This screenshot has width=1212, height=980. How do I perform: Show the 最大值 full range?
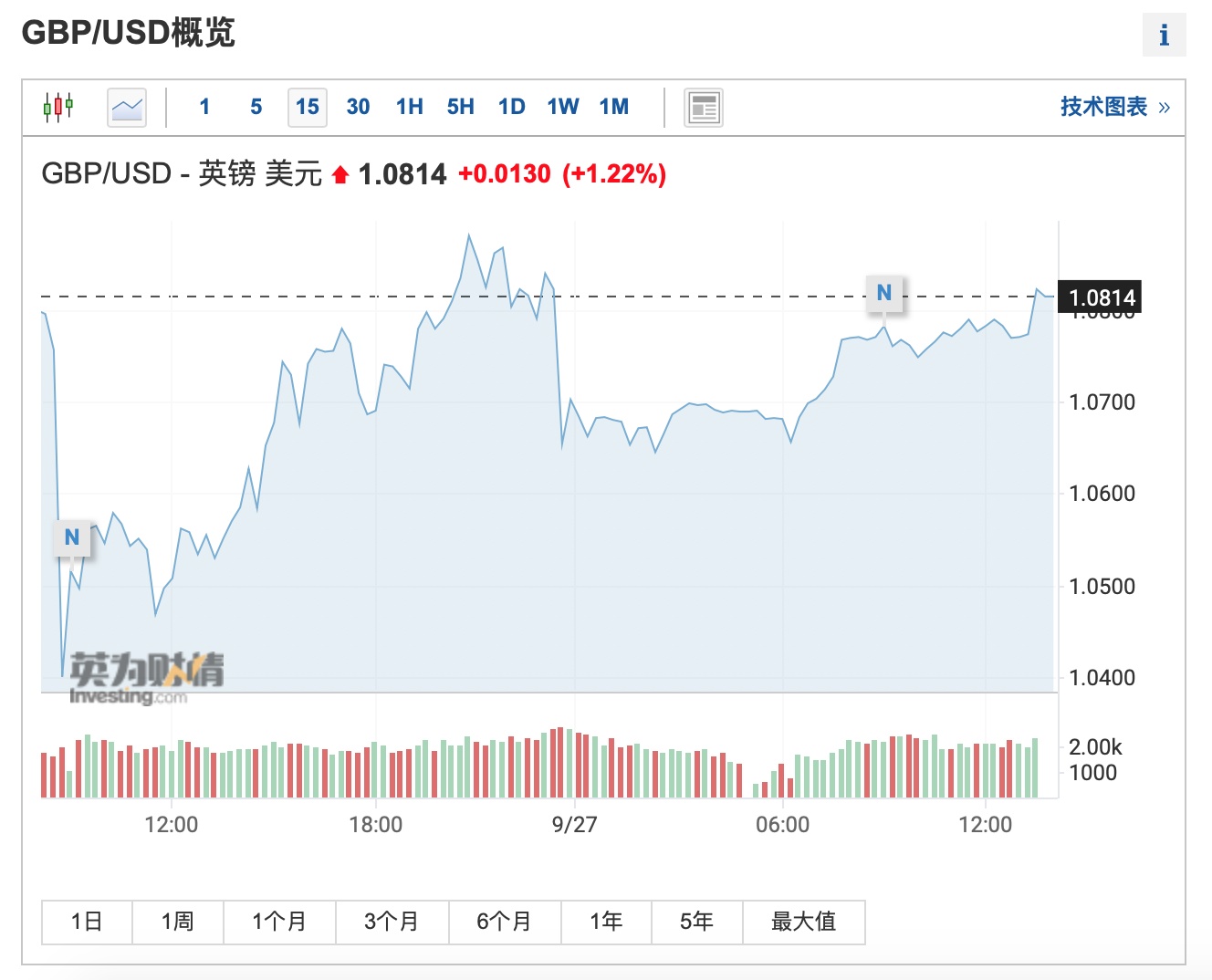[x=803, y=922]
